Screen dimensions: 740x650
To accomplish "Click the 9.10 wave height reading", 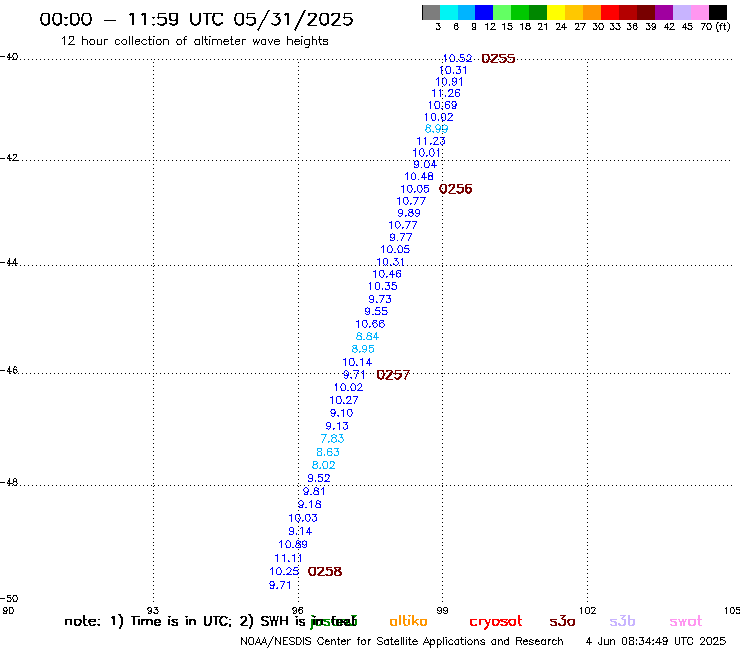I will [342, 414].
